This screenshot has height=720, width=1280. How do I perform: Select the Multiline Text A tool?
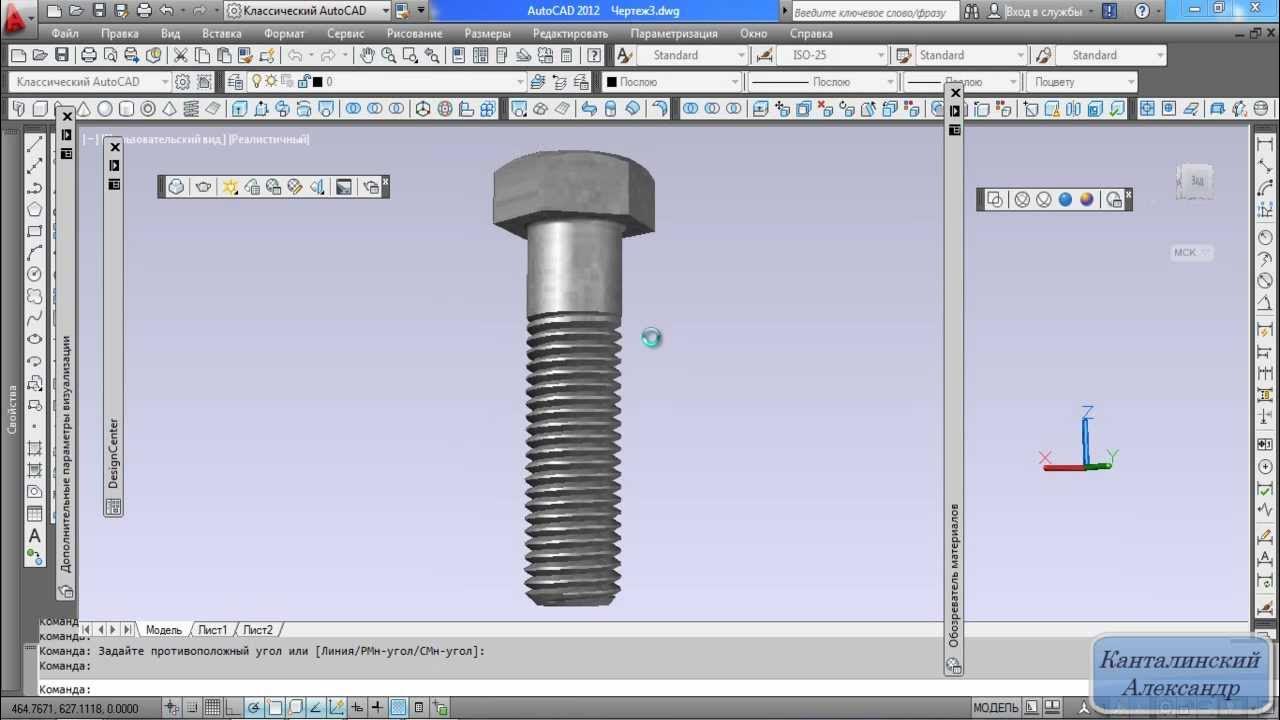(x=35, y=535)
